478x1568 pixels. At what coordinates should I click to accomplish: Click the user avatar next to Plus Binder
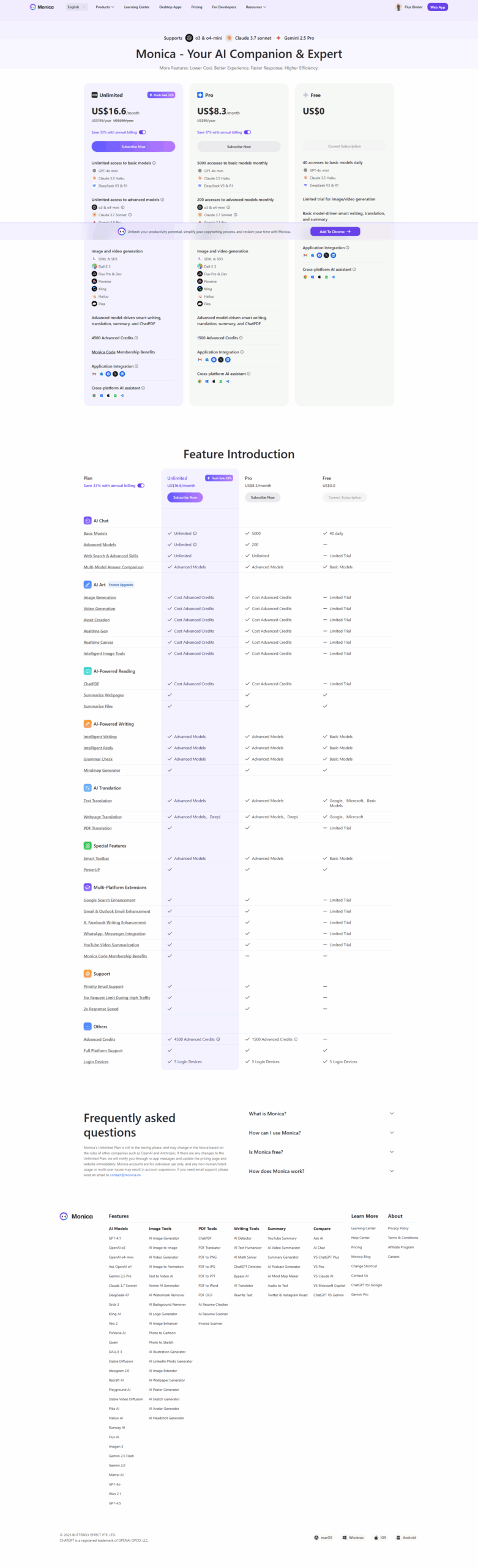398,7
